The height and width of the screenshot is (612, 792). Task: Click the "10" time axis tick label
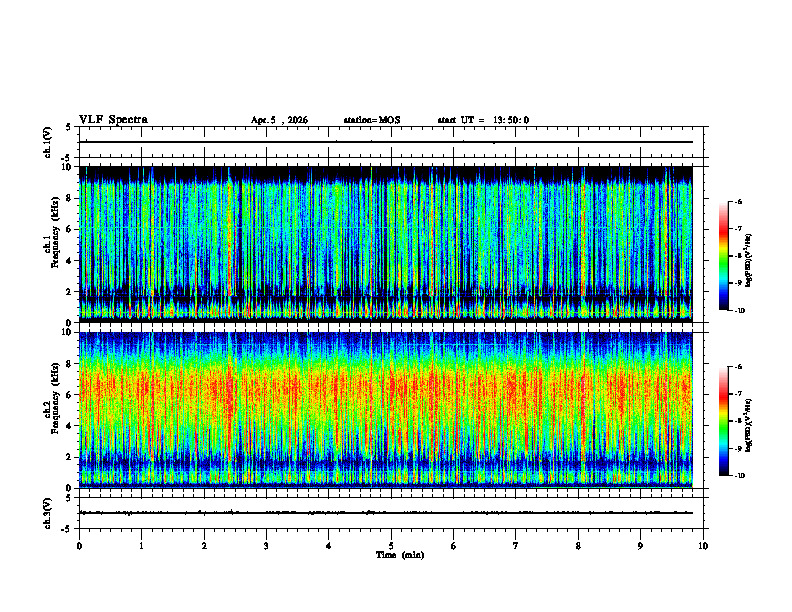click(x=703, y=546)
